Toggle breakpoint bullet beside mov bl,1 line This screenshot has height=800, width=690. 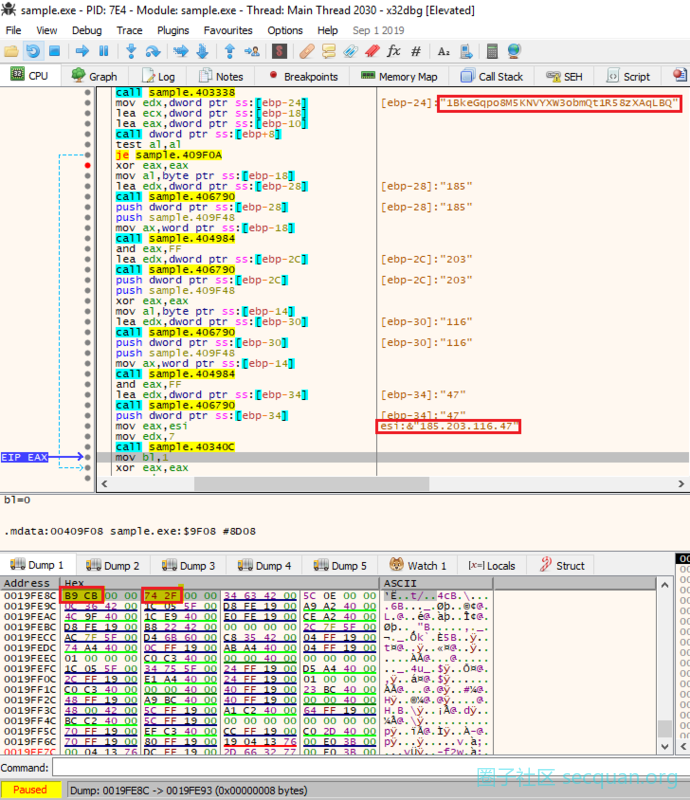[x=88, y=457]
